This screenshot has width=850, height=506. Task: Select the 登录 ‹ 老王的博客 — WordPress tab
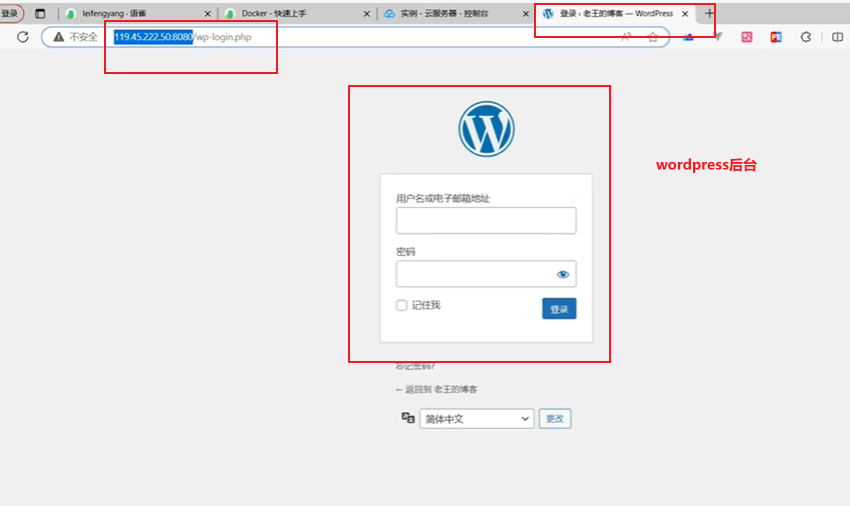click(615, 14)
